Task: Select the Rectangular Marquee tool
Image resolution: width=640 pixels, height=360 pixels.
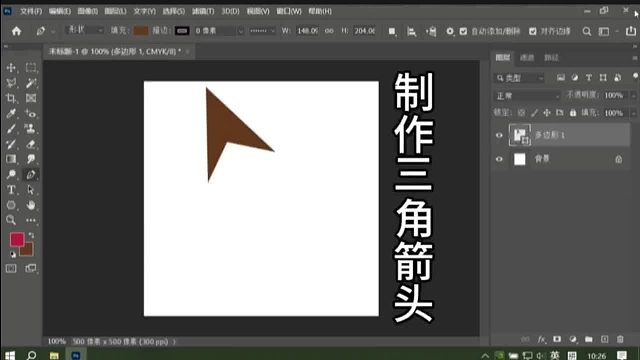Action: [31, 68]
